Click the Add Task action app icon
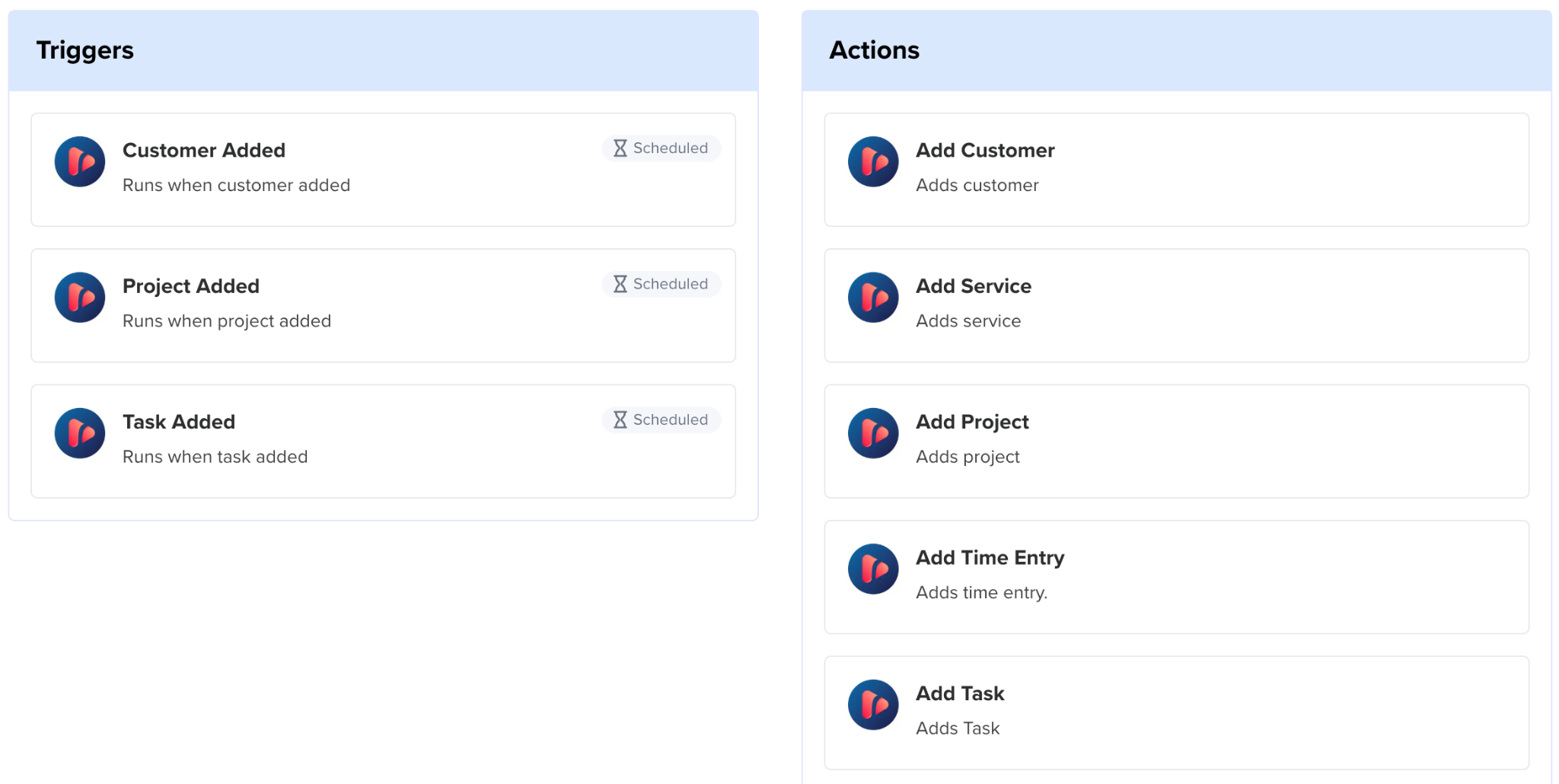Screen dimensions: 1559x784 pos(873,705)
